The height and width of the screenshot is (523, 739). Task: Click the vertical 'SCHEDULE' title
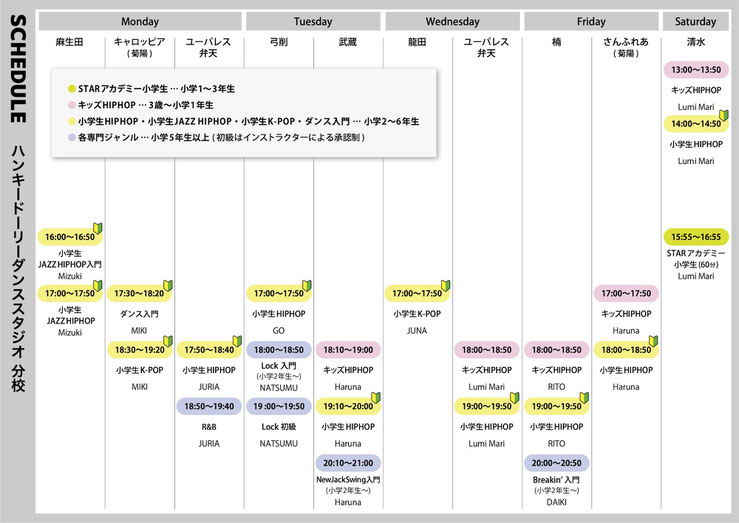pos(18,69)
